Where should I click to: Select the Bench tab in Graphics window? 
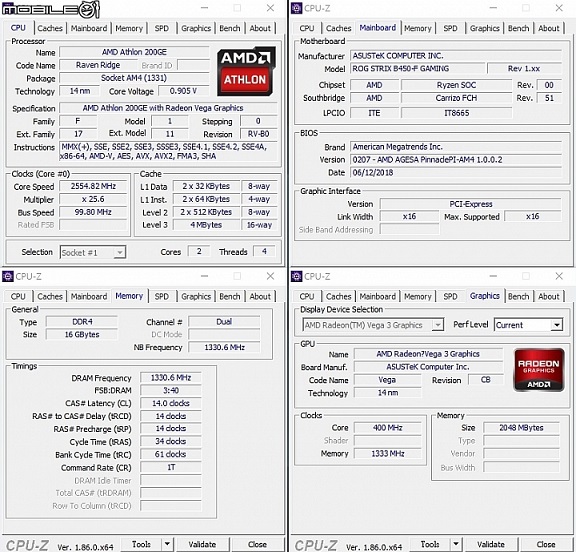[x=518, y=296]
